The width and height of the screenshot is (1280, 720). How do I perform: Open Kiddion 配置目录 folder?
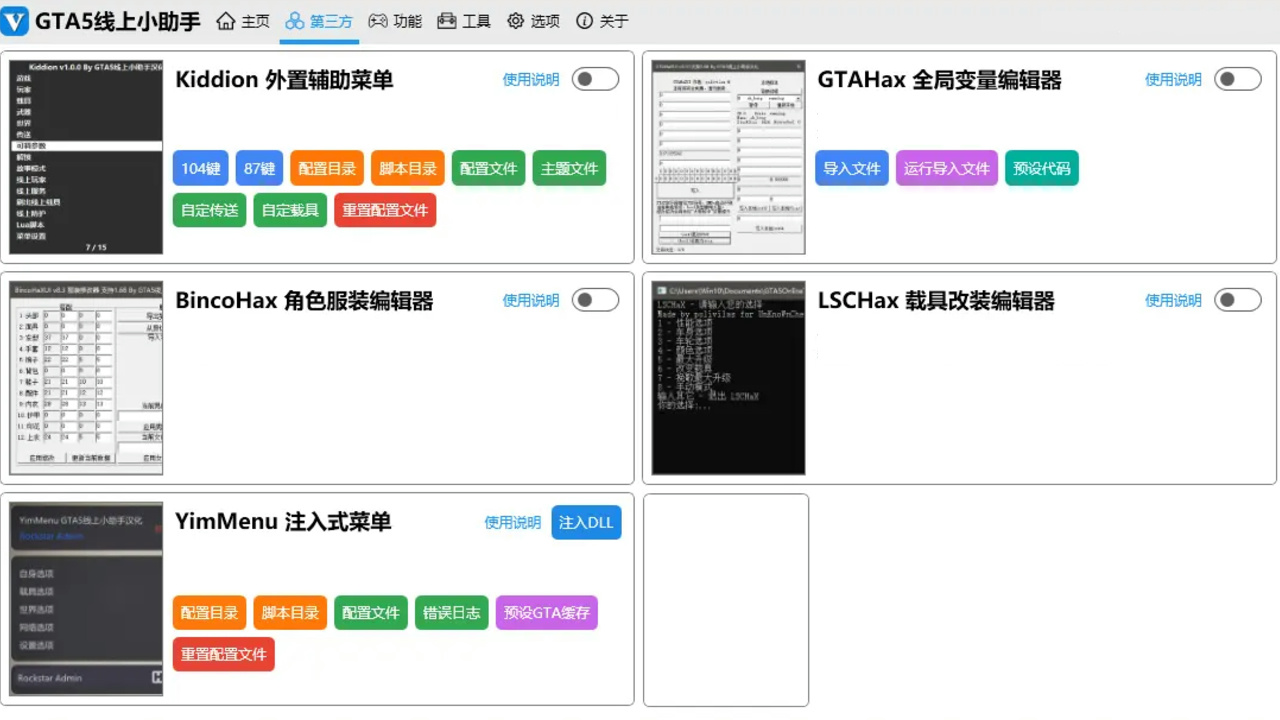click(327, 168)
